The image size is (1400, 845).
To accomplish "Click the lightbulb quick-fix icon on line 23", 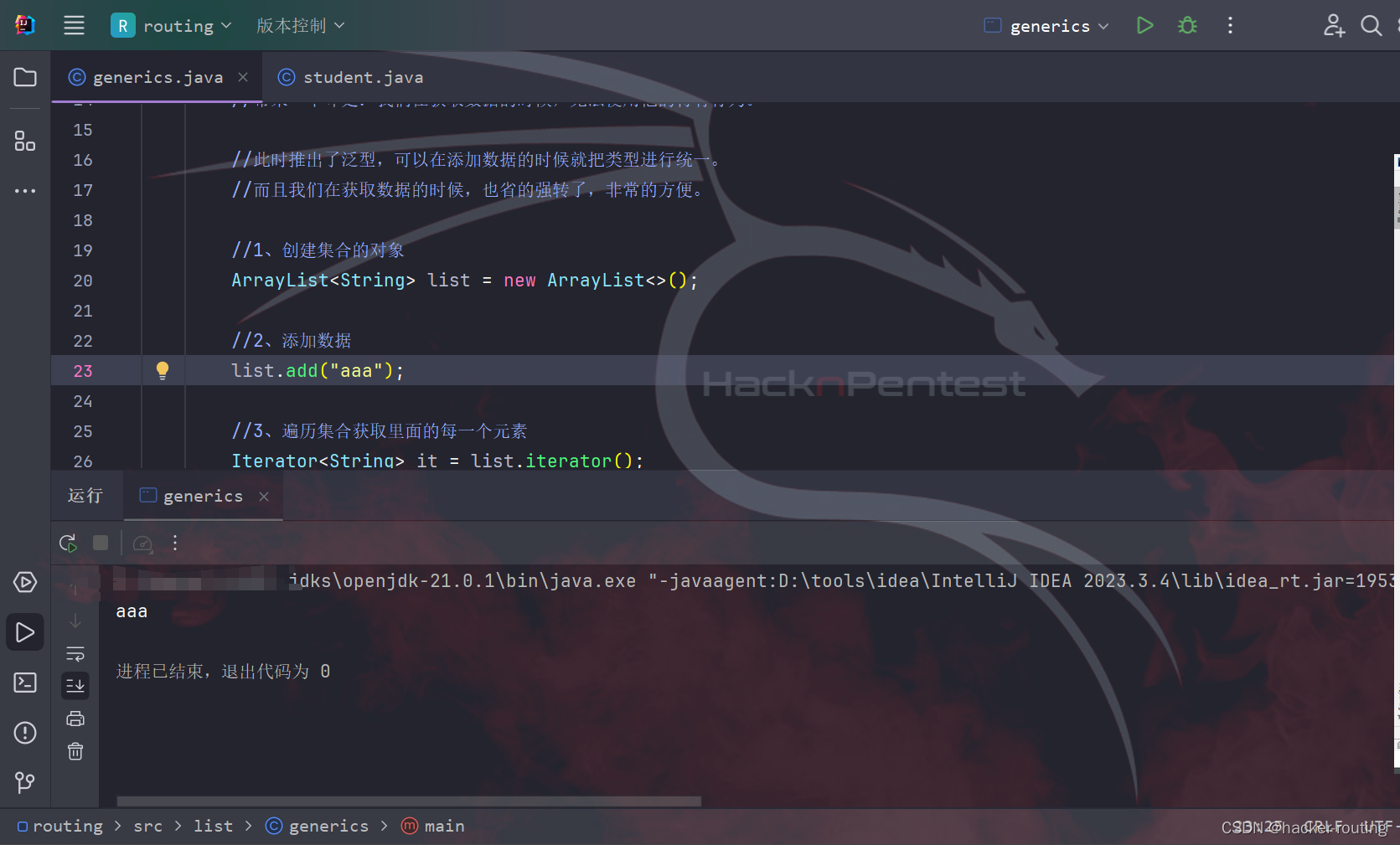I will (163, 371).
